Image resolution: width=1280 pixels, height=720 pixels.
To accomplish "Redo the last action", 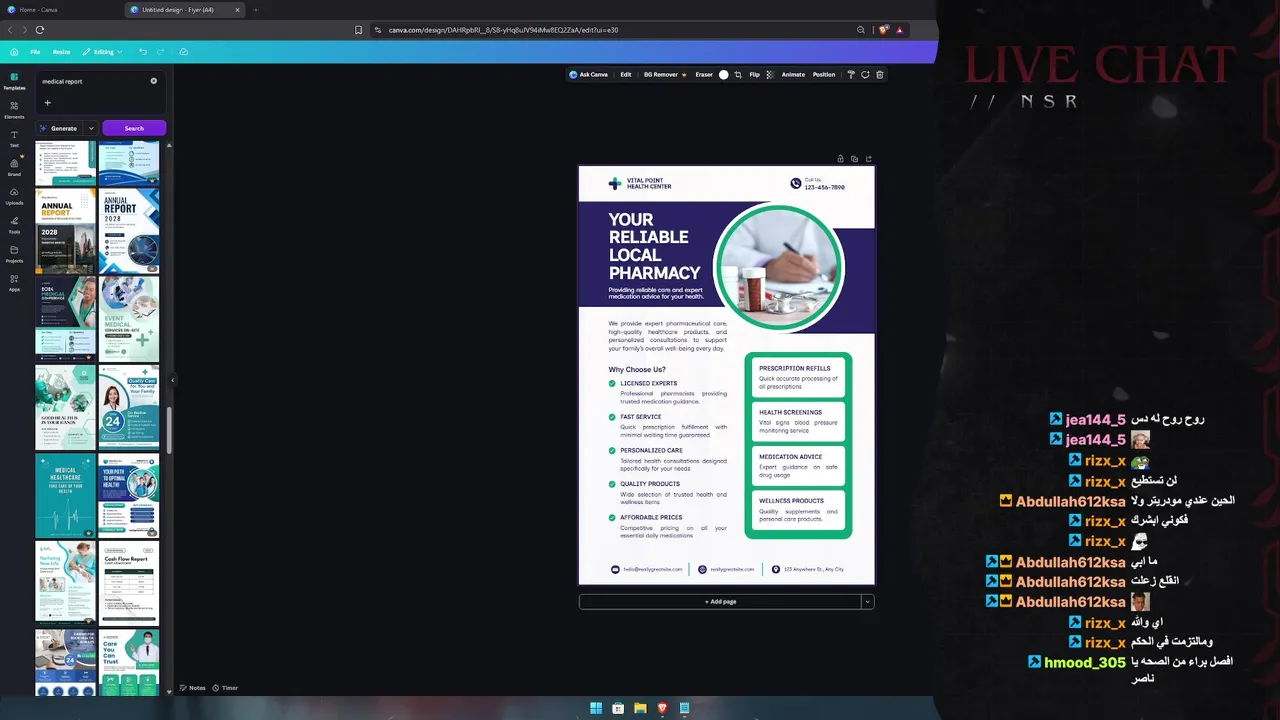I will 162,52.
